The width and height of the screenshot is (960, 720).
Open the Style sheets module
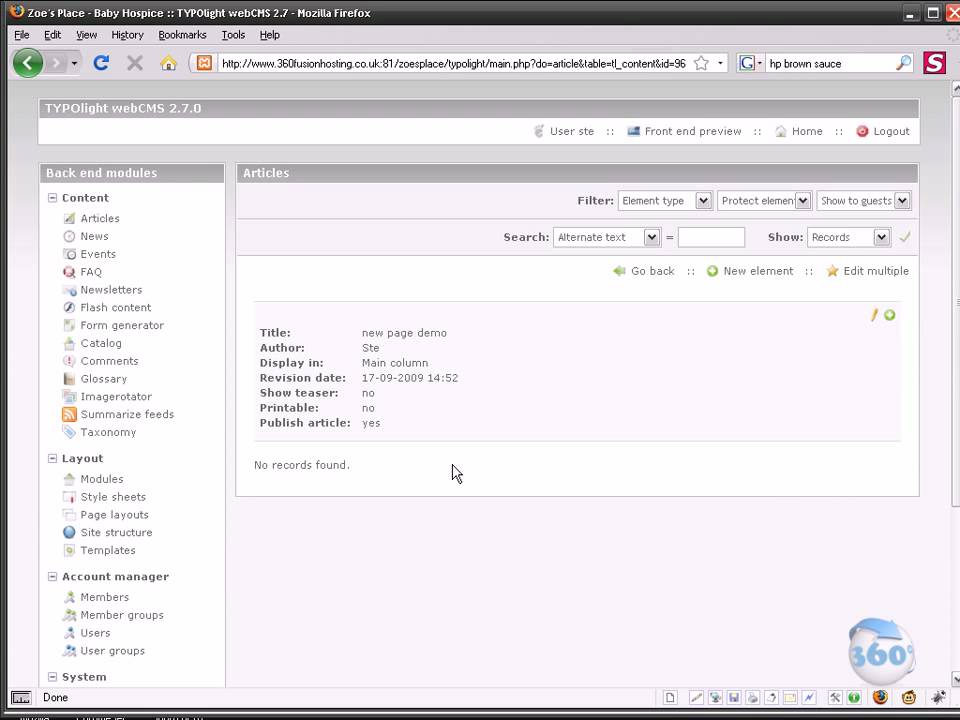(113, 497)
